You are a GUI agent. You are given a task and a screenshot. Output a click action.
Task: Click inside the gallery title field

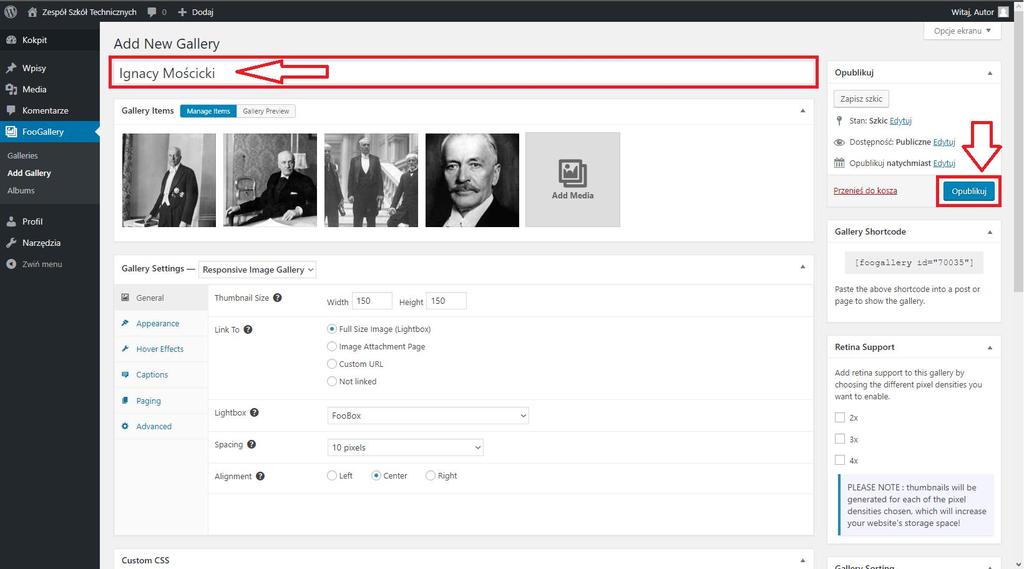(x=463, y=73)
